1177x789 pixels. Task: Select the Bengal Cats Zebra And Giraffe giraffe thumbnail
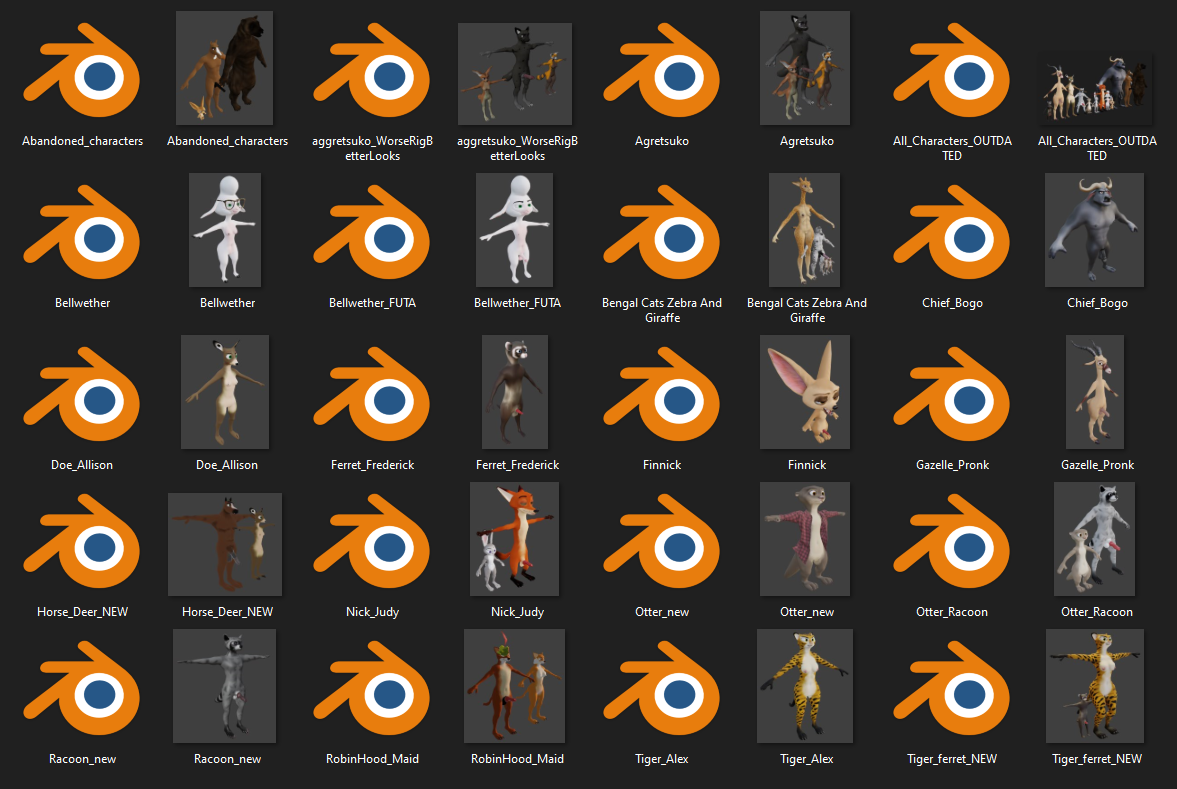point(804,230)
